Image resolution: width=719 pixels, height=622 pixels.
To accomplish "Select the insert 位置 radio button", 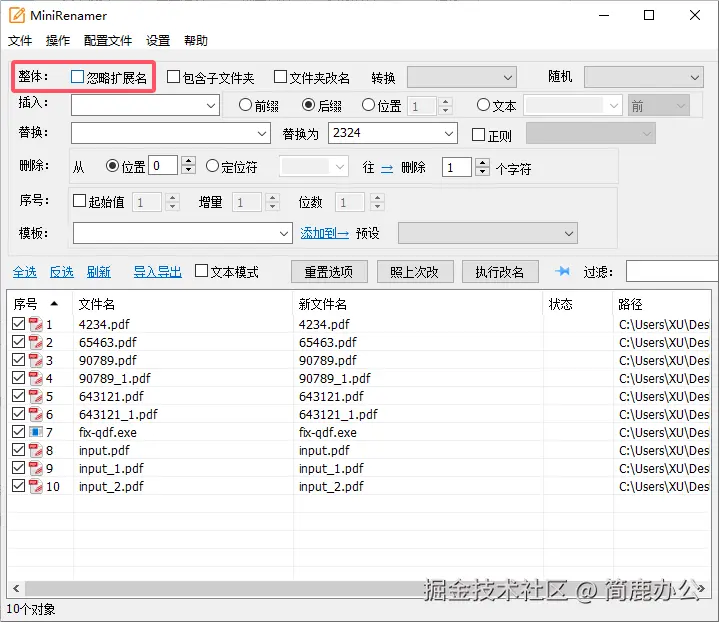I will [368, 105].
